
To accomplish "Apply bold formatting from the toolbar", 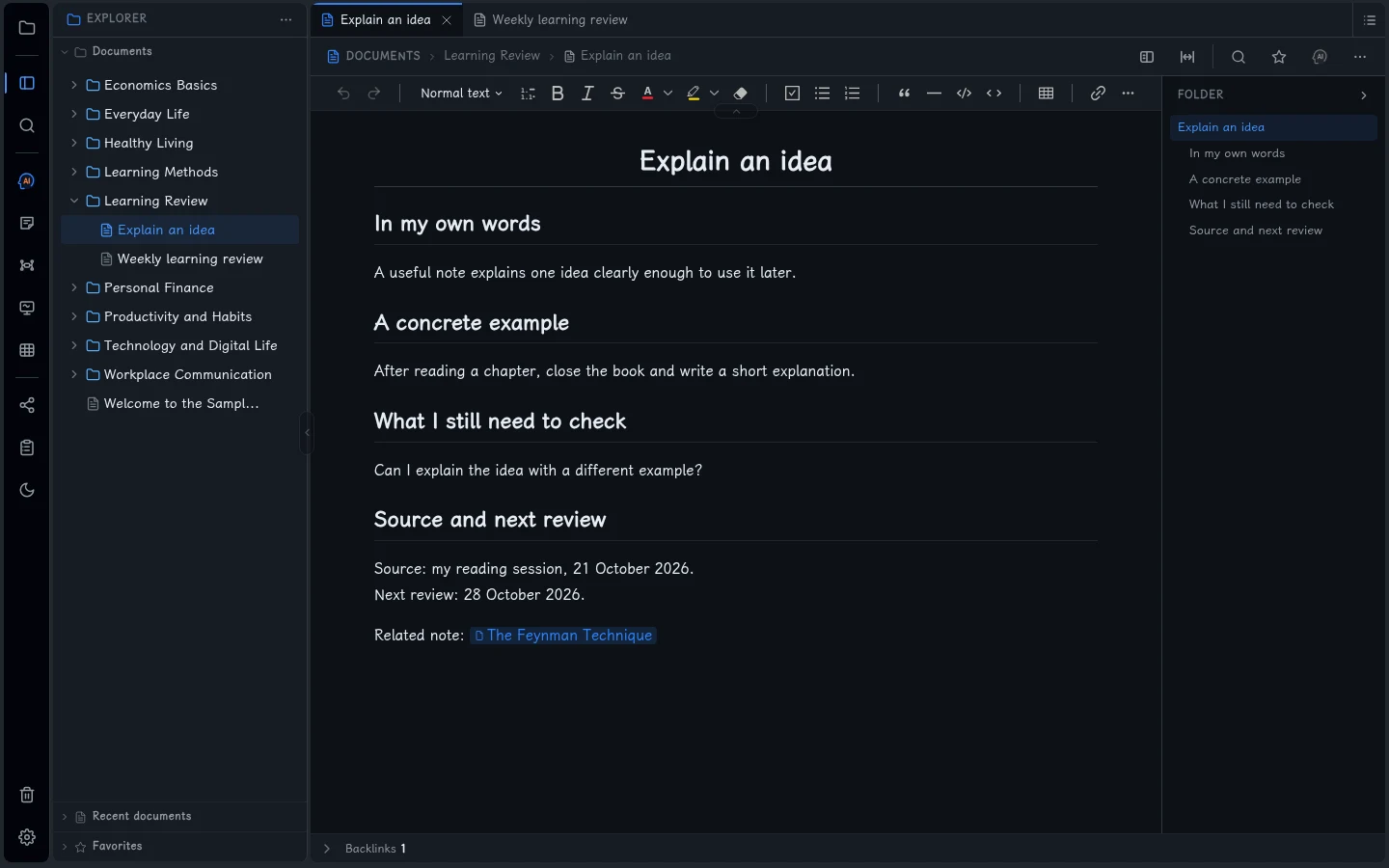I will click(558, 94).
